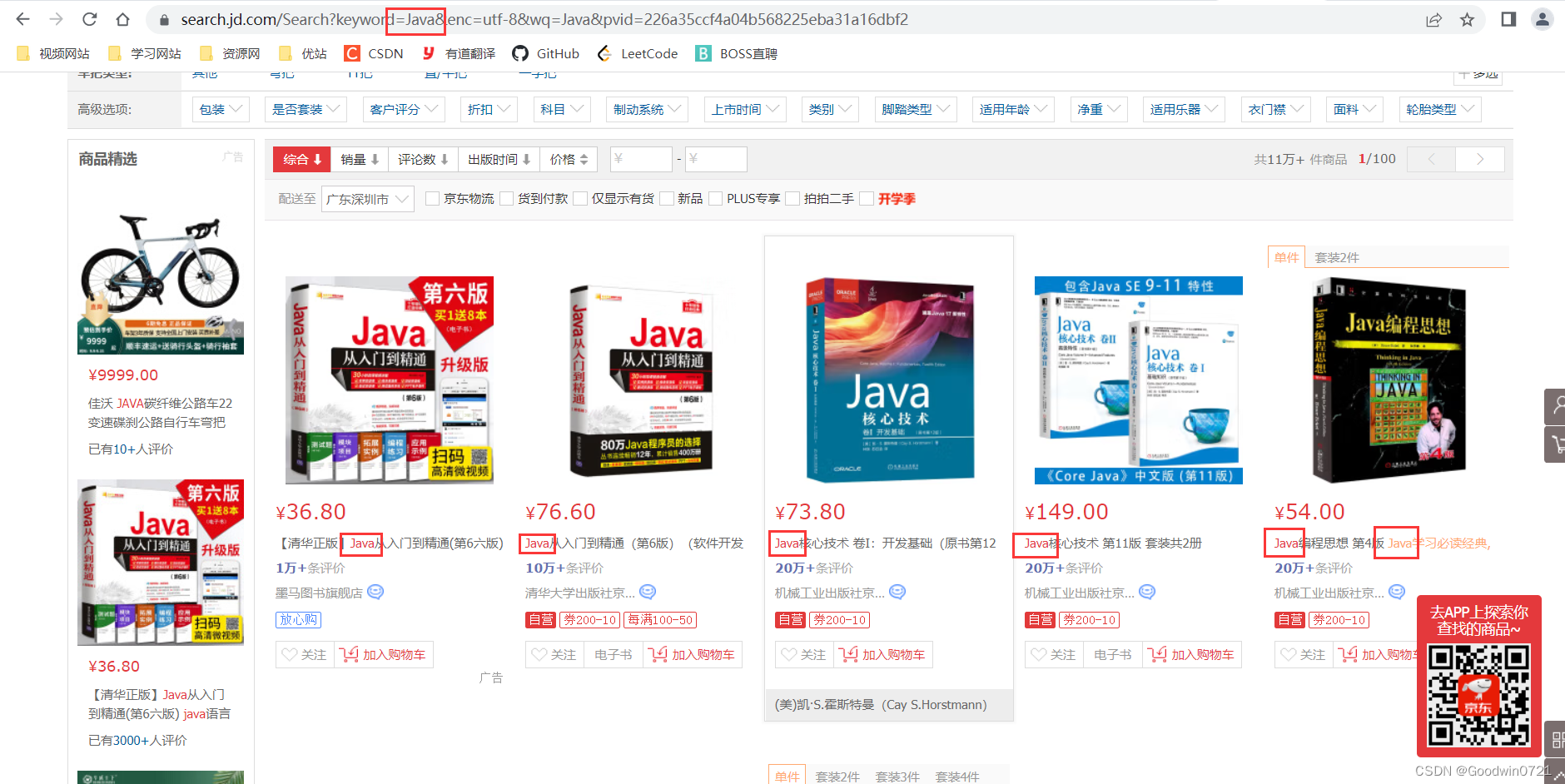Open blue Java核心技术 卷I cover image
The width and height of the screenshot is (1565, 784).
pyautogui.click(x=889, y=380)
